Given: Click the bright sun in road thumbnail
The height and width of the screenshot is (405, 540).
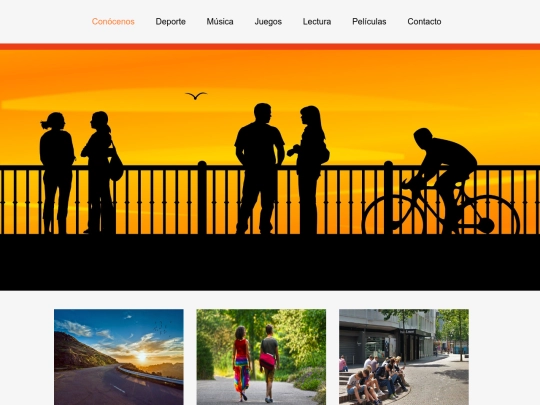Looking at the screenshot, I should click(142, 356).
